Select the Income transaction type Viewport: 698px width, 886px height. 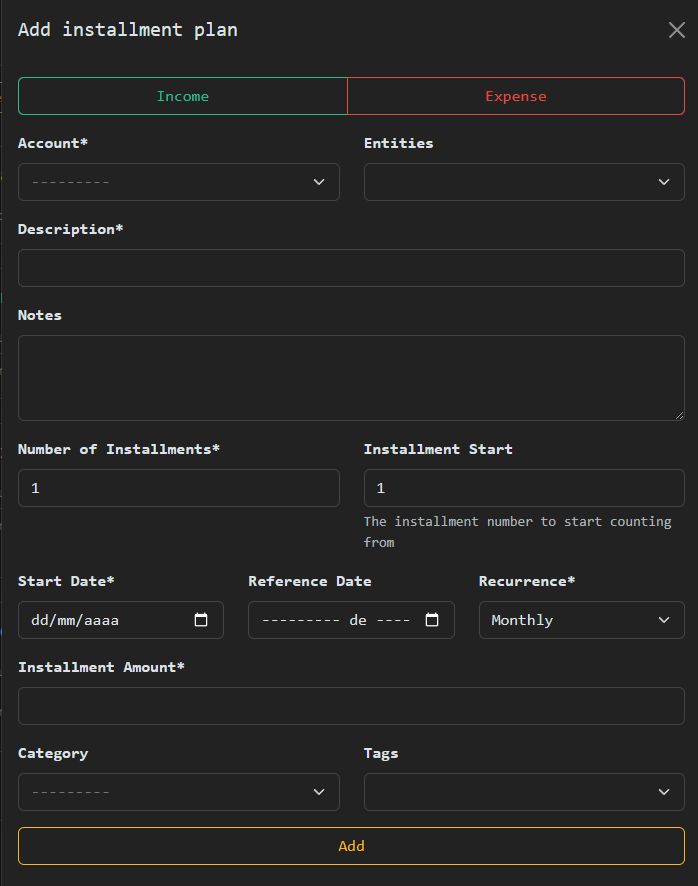(x=183, y=96)
